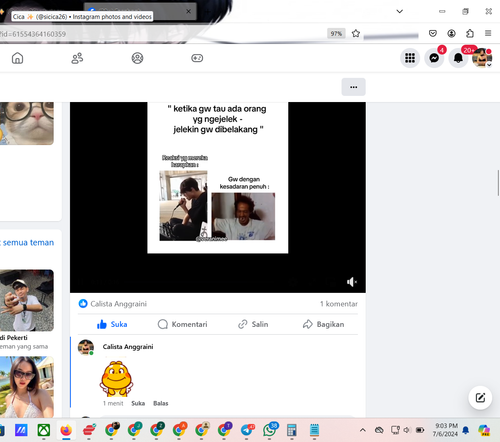The image size is (500, 442).
Task: Open the Windows notification bell in tray
Action: 466,430
